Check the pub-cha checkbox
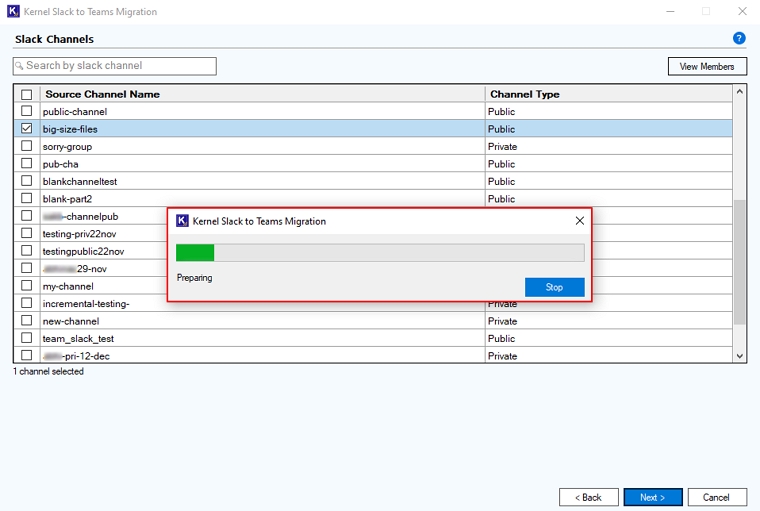Screen dimensions: 760x511 (27, 163)
